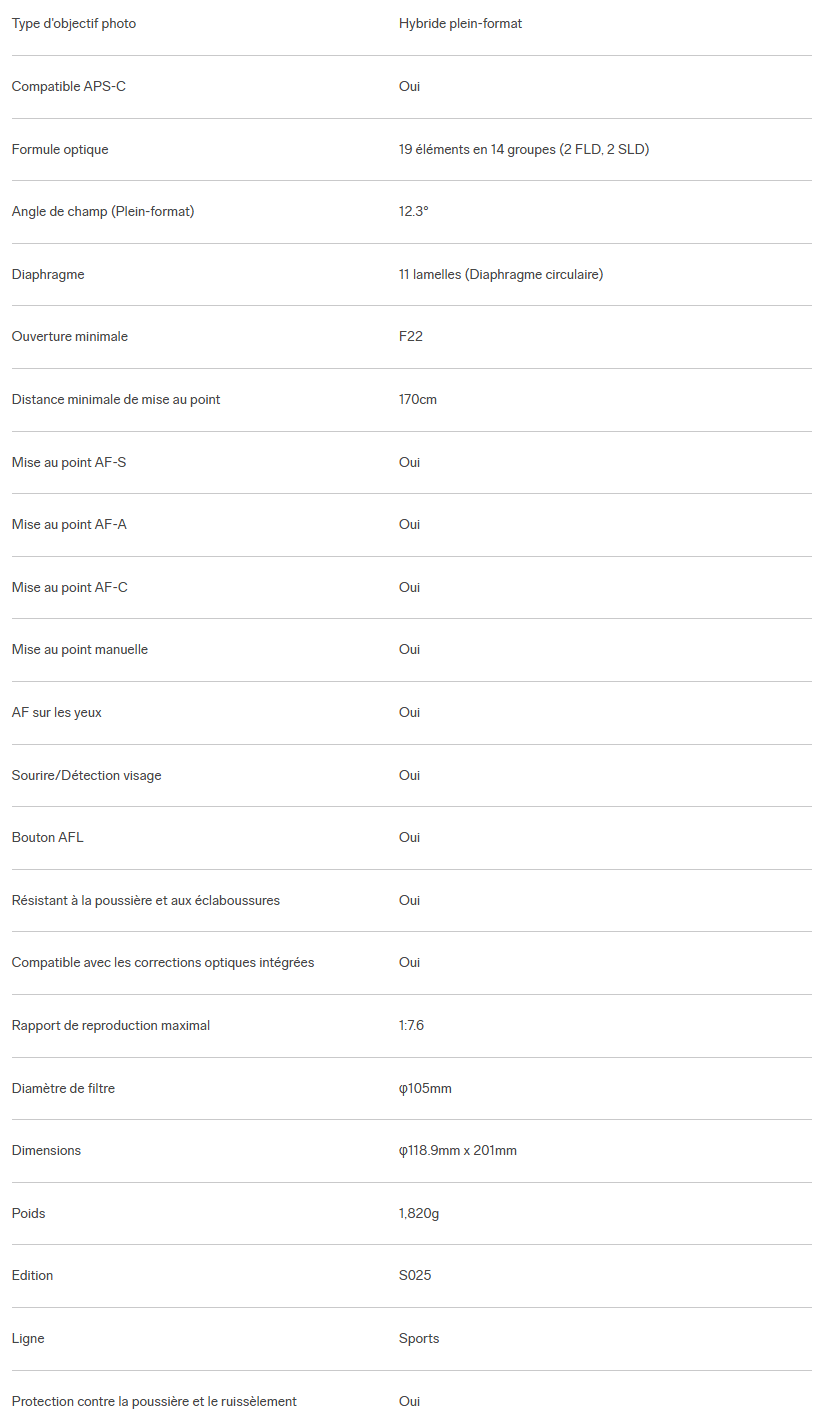Click the '170cm' minimum focus distance value
The height and width of the screenshot is (1427, 836).
(x=418, y=399)
